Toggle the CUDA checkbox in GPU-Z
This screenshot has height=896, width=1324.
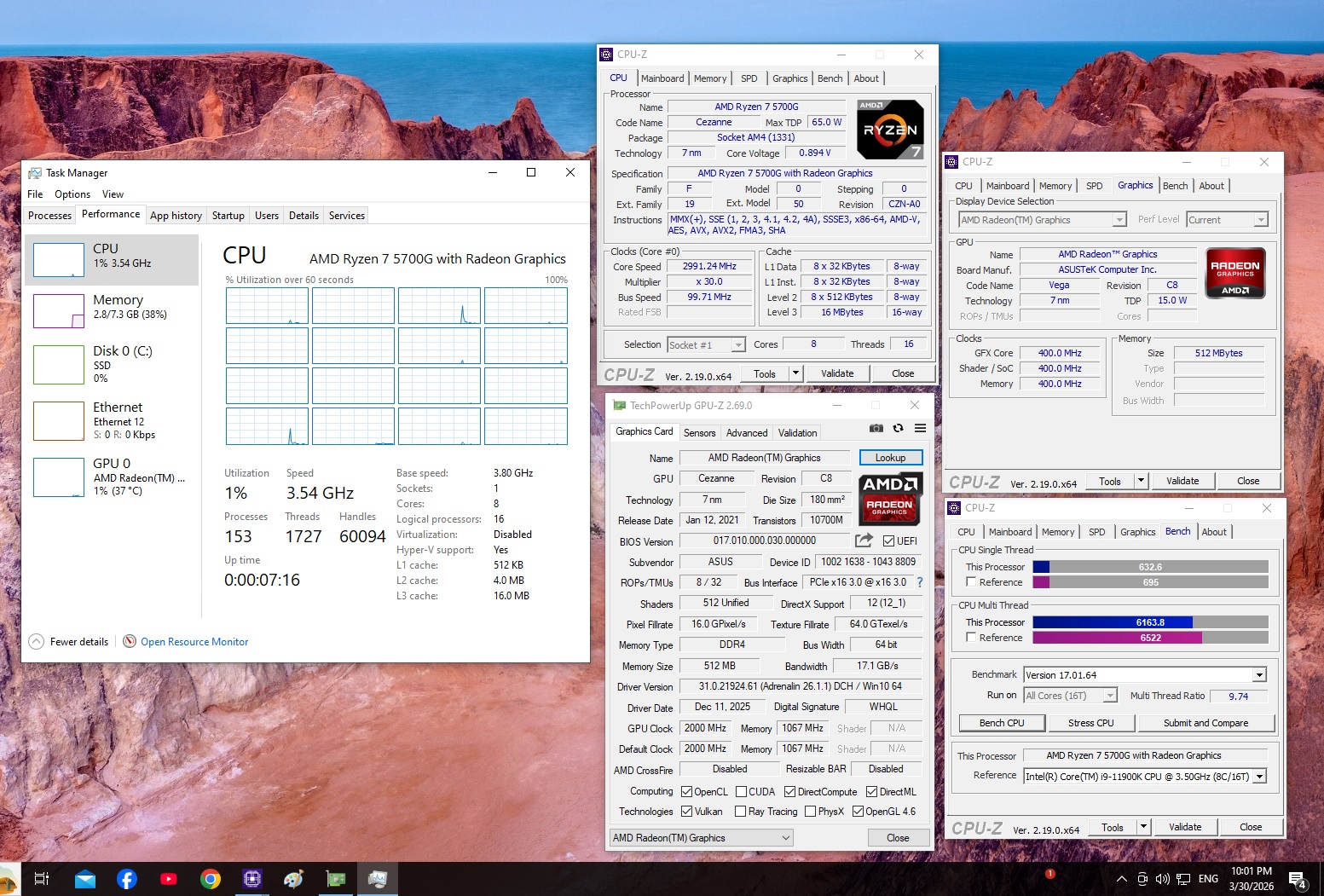point(741,792)
